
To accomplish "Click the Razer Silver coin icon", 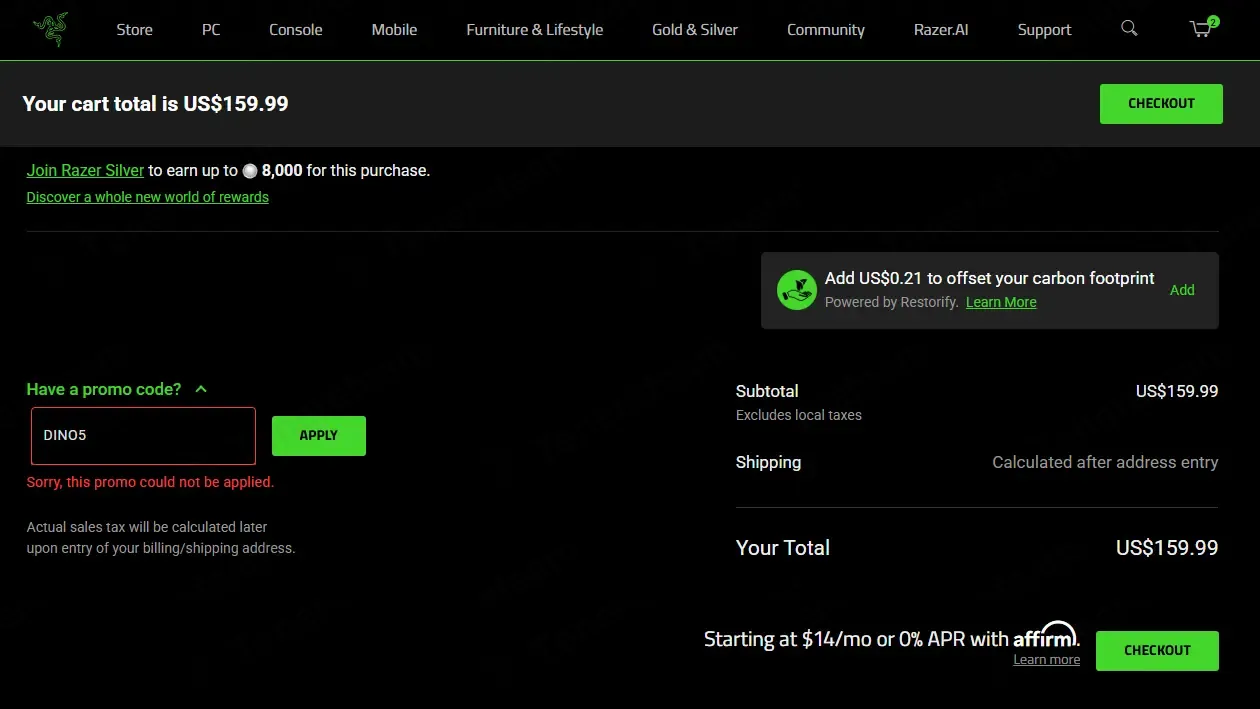I will pos(250,171).
